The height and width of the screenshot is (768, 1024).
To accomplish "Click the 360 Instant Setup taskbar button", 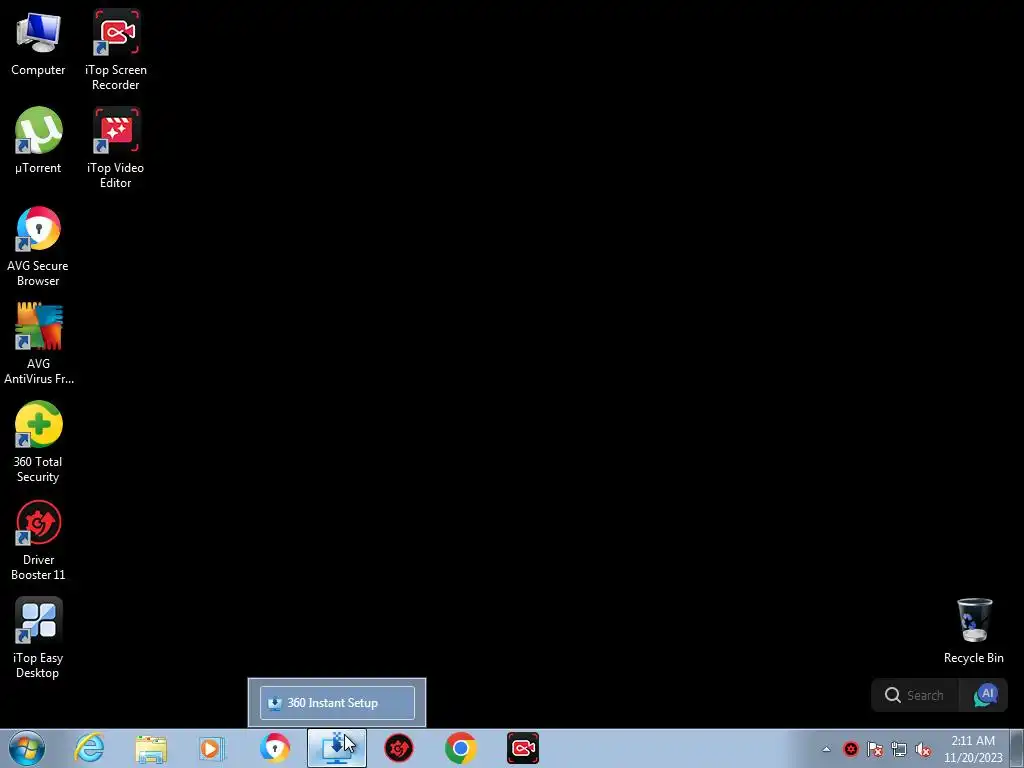I will point(337,748).
